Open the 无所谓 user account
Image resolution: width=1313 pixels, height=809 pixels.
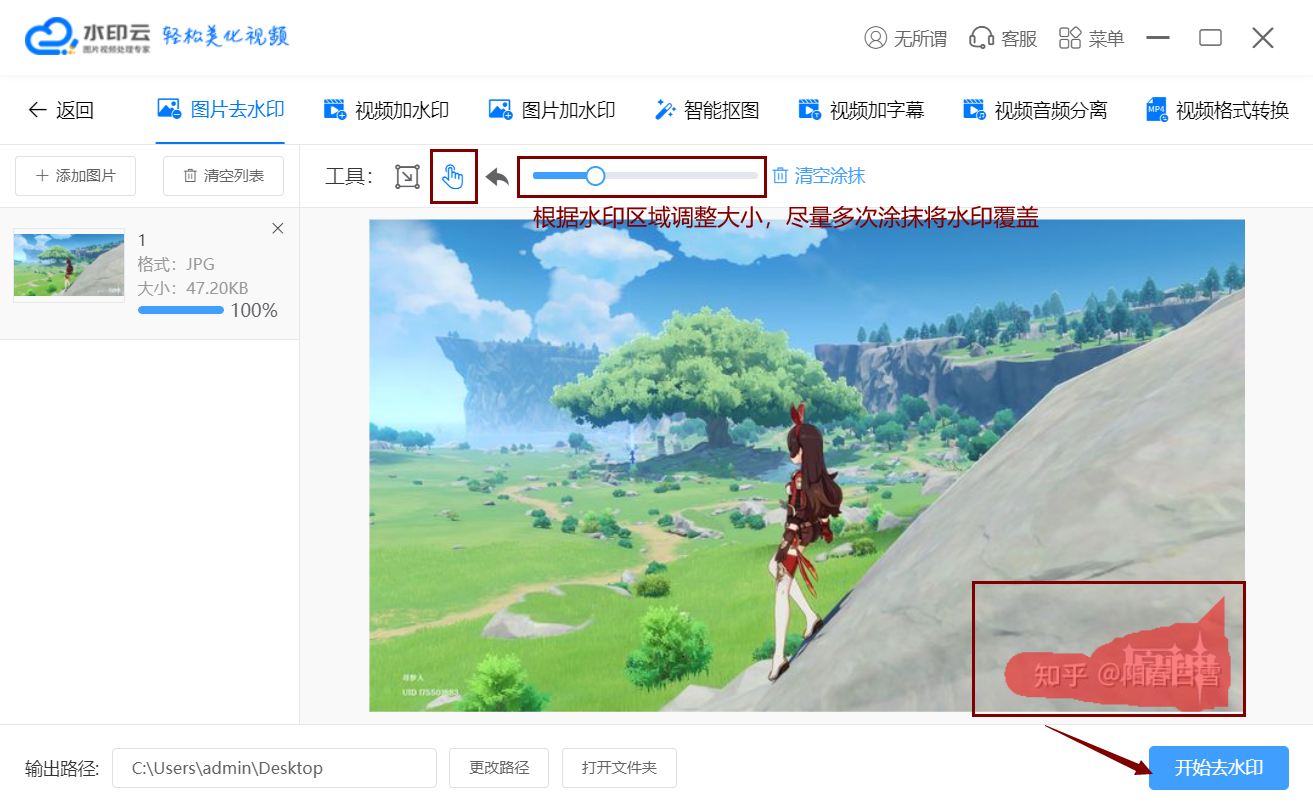click(x=906, y=38)
